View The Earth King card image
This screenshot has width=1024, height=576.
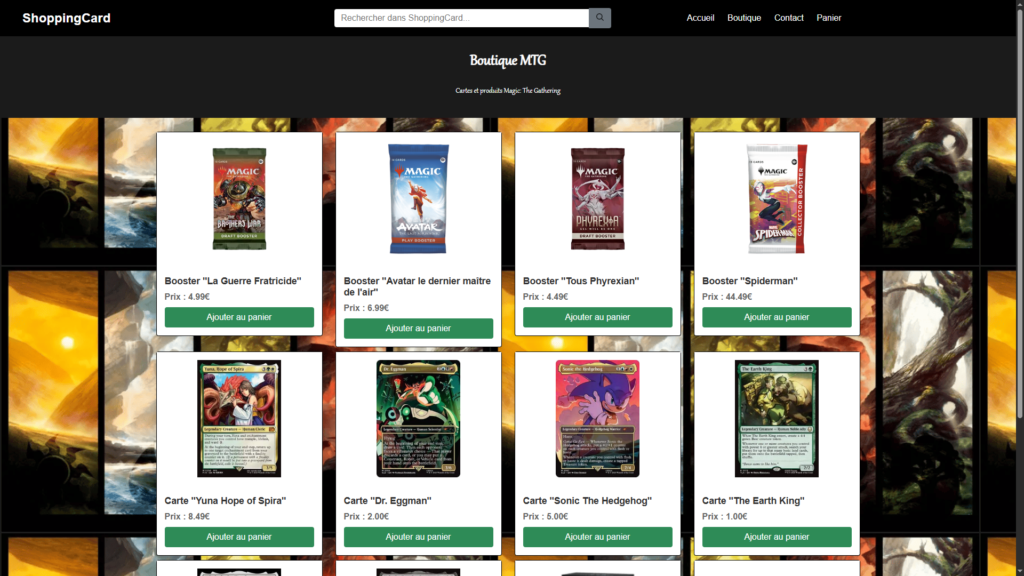tap(776, 418)
